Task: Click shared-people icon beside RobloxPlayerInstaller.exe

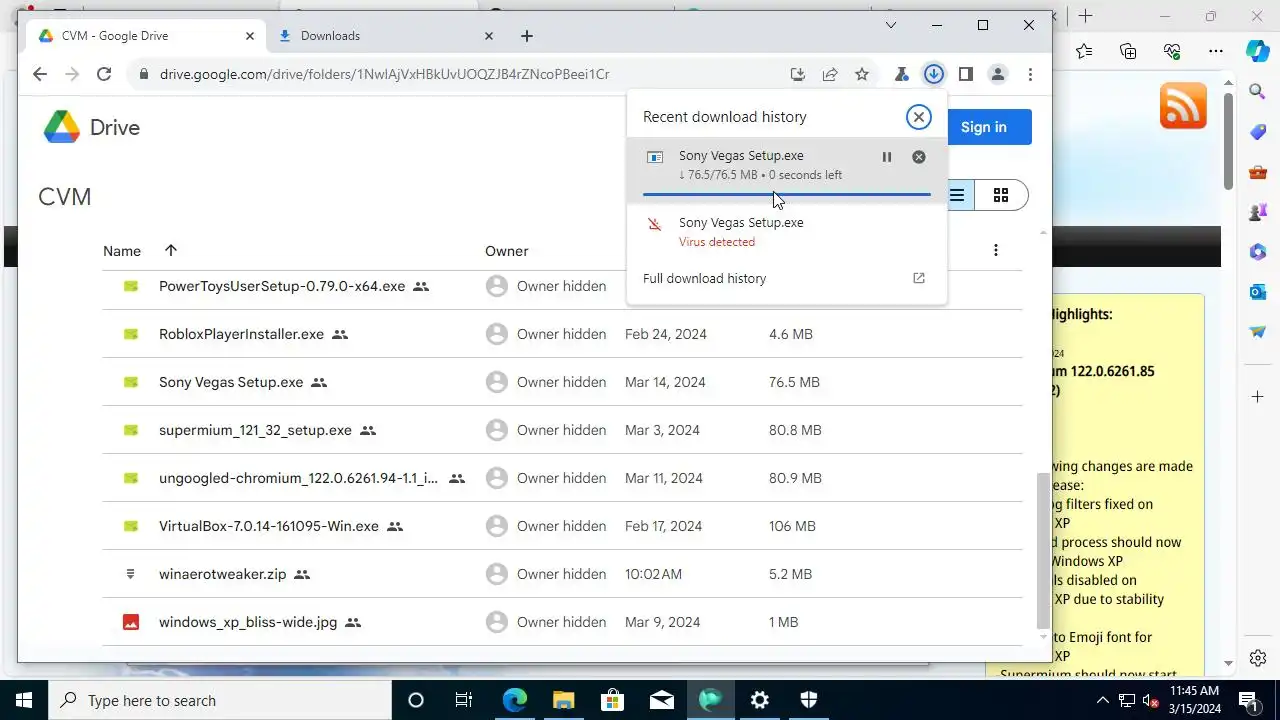Action: tap(340, 334)
